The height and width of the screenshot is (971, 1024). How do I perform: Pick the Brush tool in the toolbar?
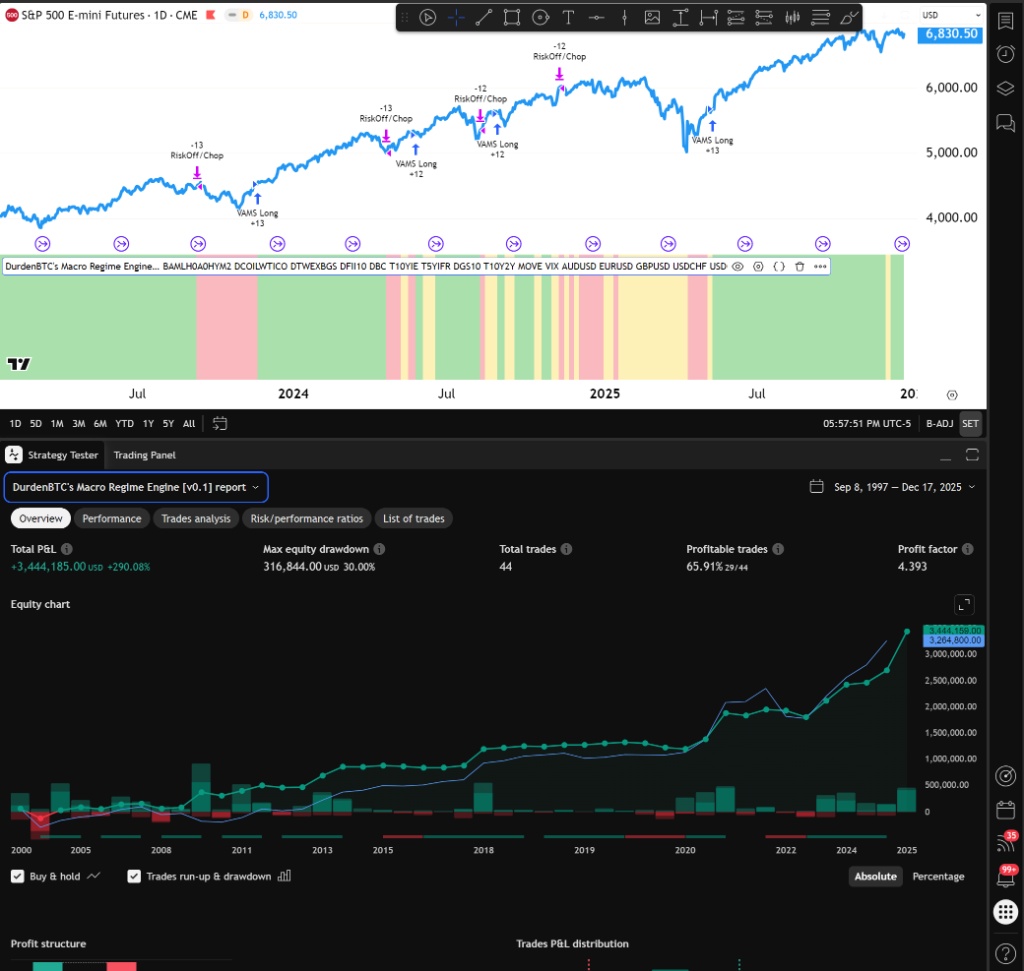click(849, 17)
